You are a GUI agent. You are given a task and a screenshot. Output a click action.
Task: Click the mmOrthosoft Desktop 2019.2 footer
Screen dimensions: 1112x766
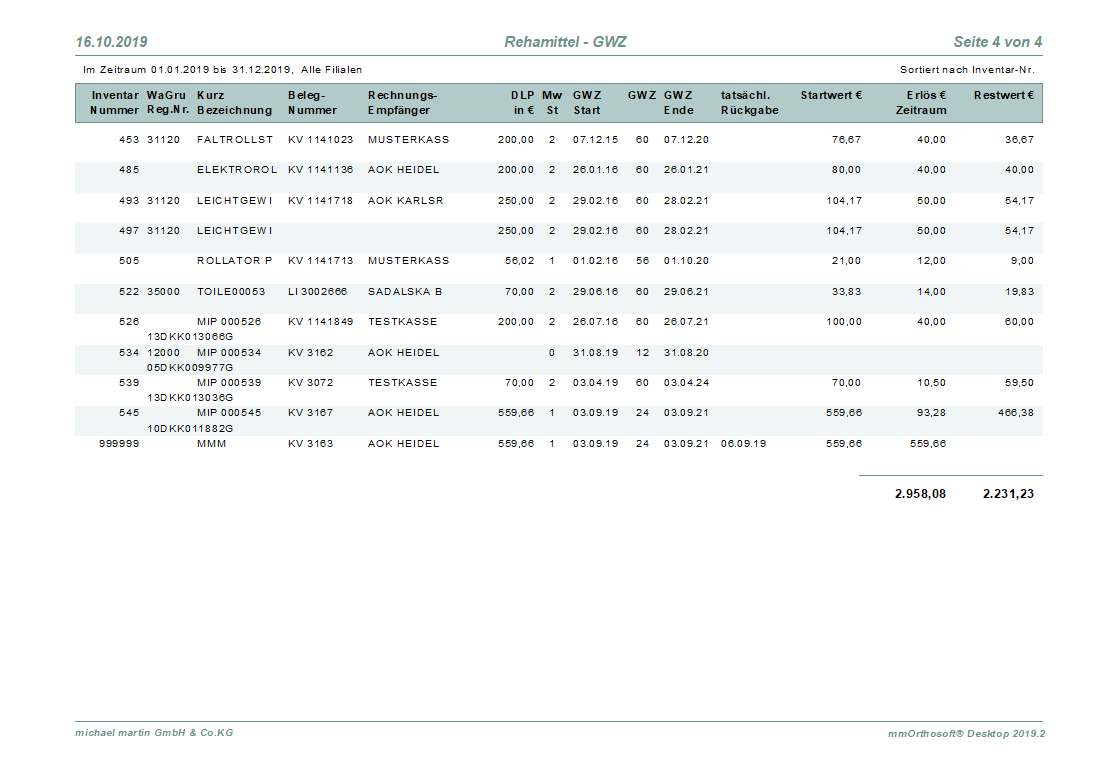point(966,733)
